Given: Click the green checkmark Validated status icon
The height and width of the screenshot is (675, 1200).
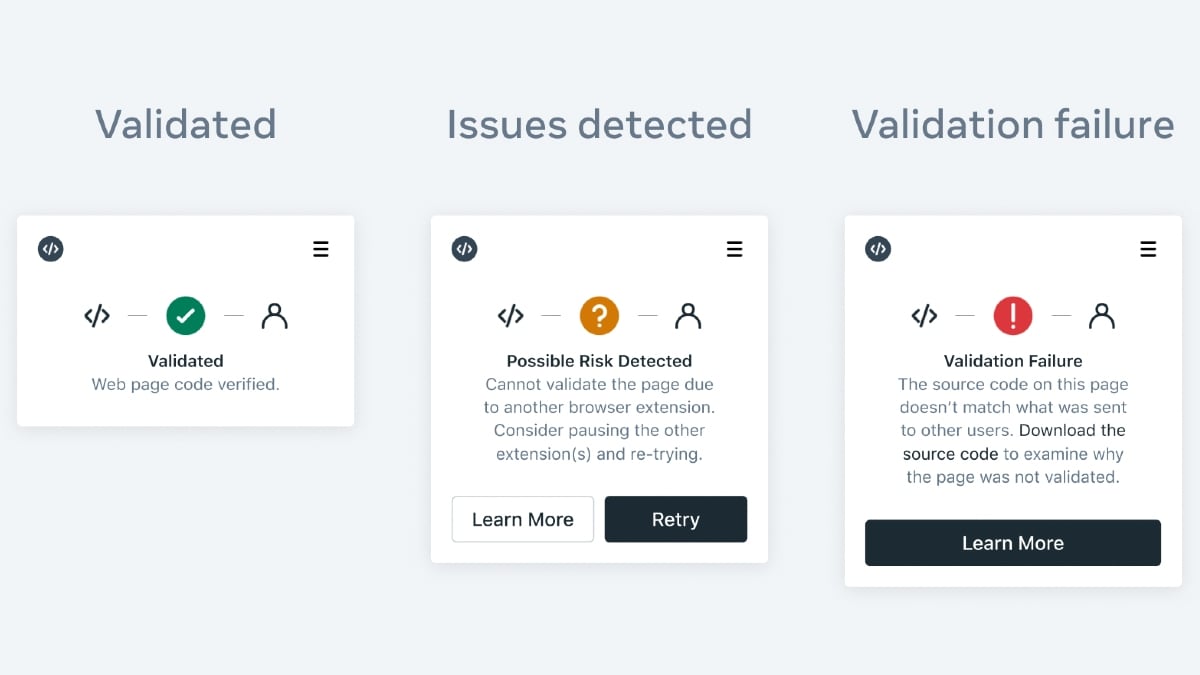Looking at the screenshot, I should pos(186,316).
